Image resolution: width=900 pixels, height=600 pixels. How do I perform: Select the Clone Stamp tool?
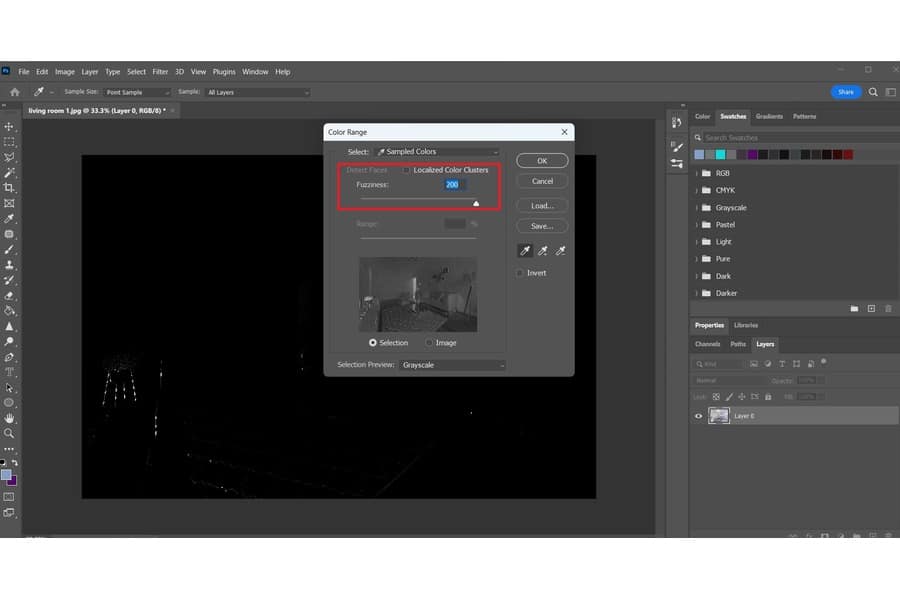click(x=9, y=265)
